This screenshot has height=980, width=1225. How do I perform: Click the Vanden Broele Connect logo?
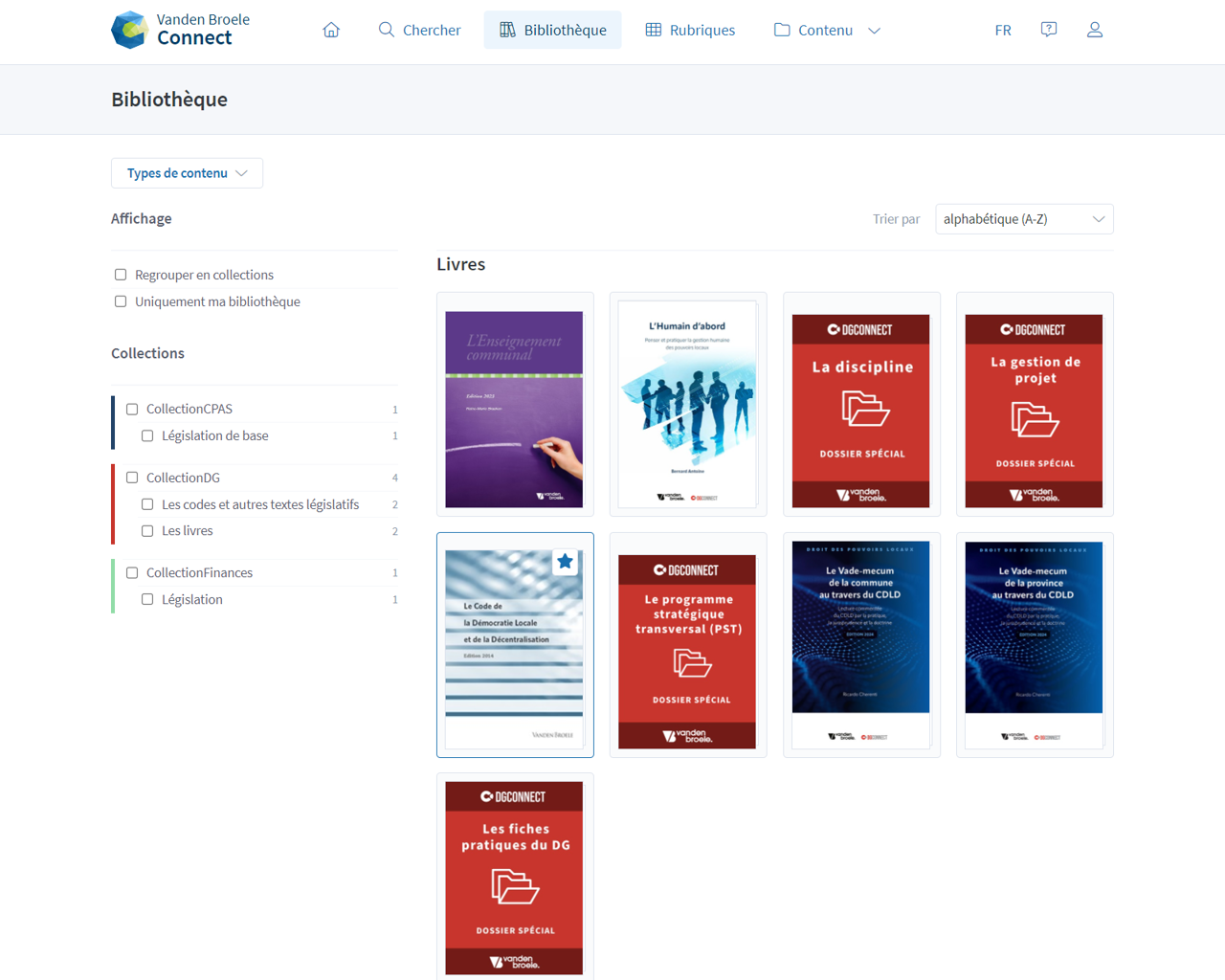tap(180, 30)
